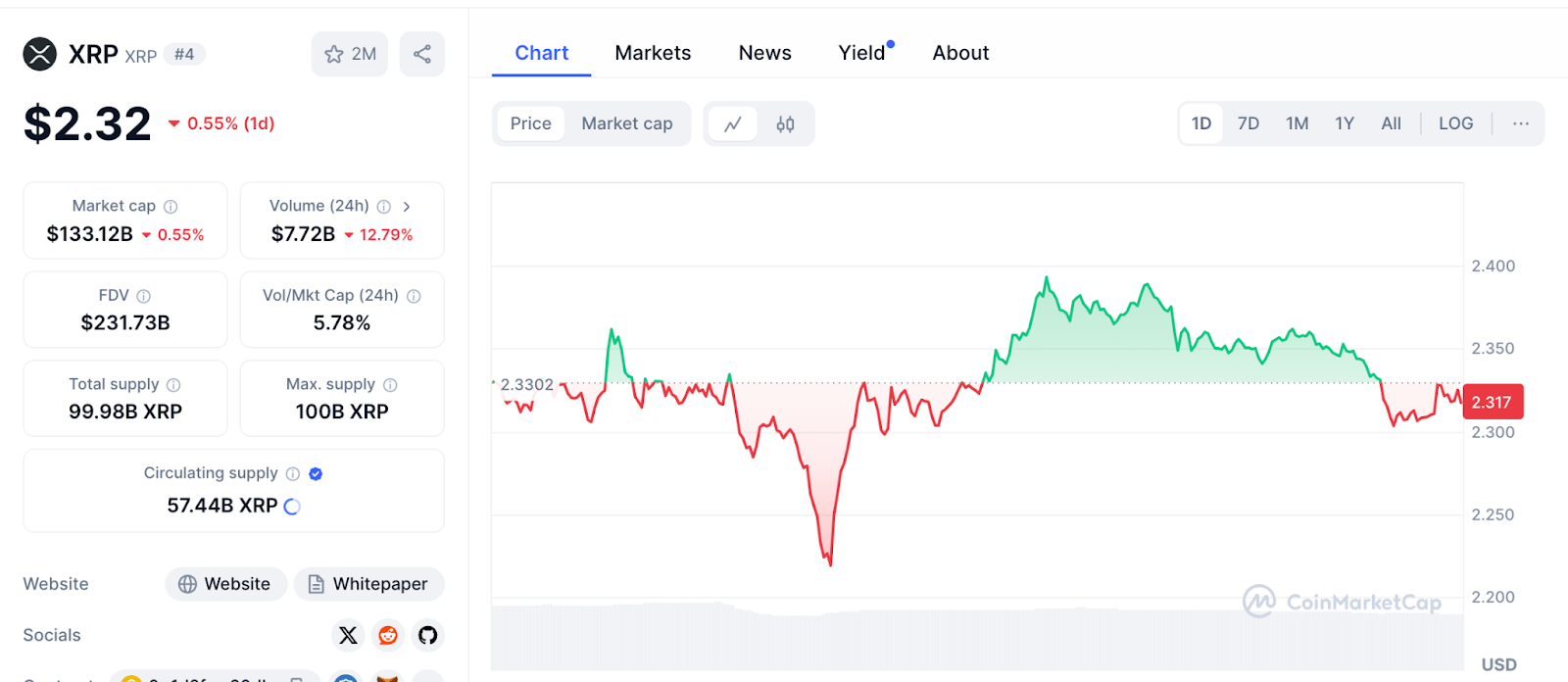Click the 2.200 axis label
This screenshot has height=682, width=1568.
[1494, 597]
